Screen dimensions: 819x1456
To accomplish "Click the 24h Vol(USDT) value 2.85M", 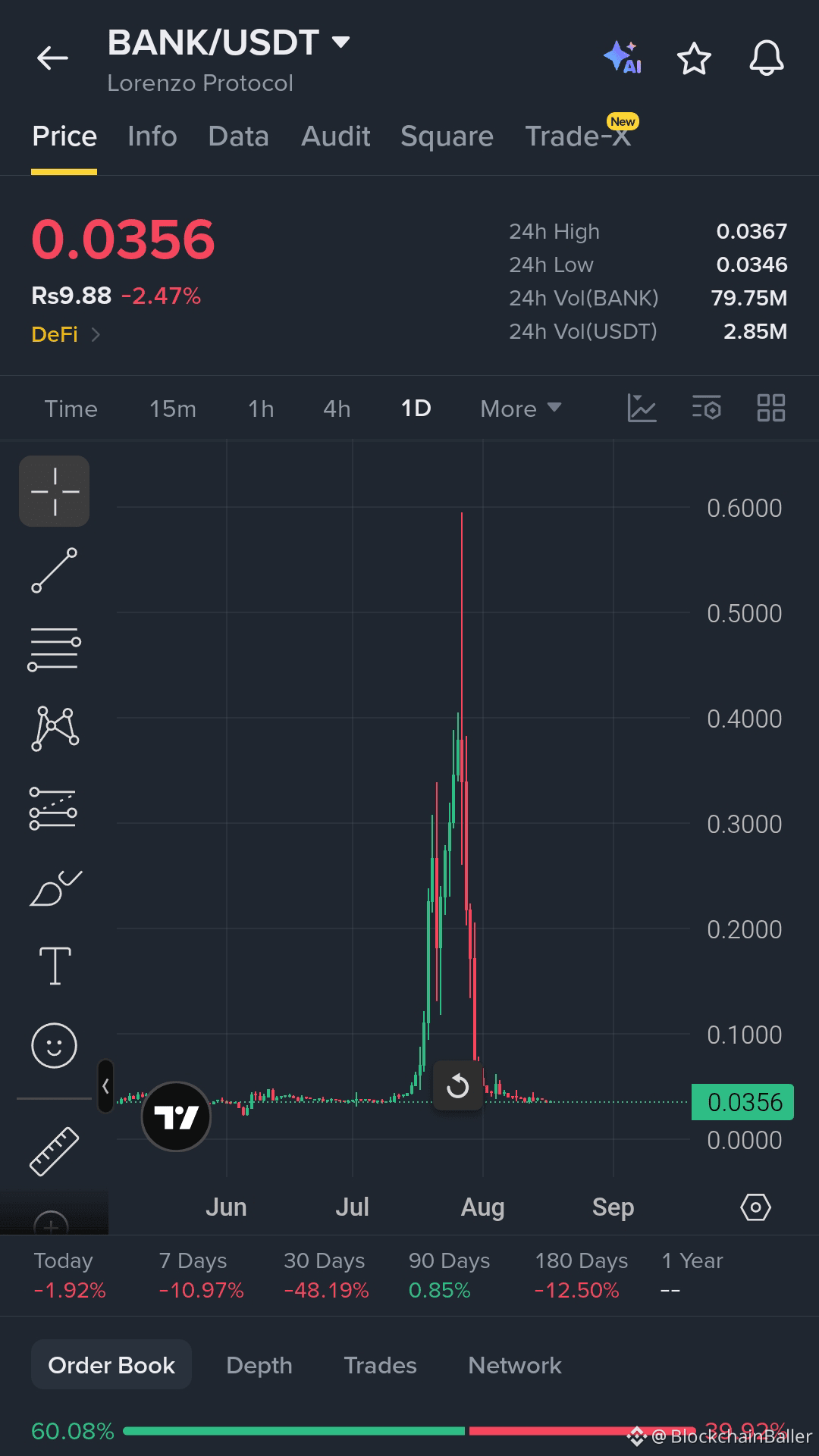I will click(755, 331).
